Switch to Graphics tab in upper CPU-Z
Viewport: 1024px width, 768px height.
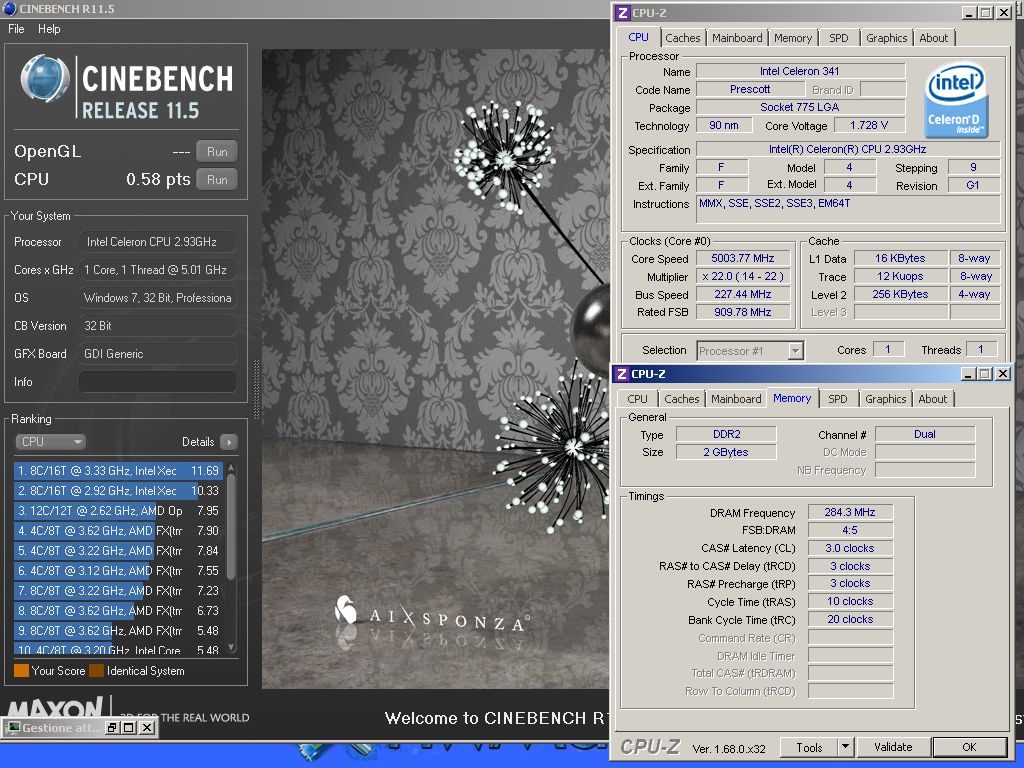point(886,38)
